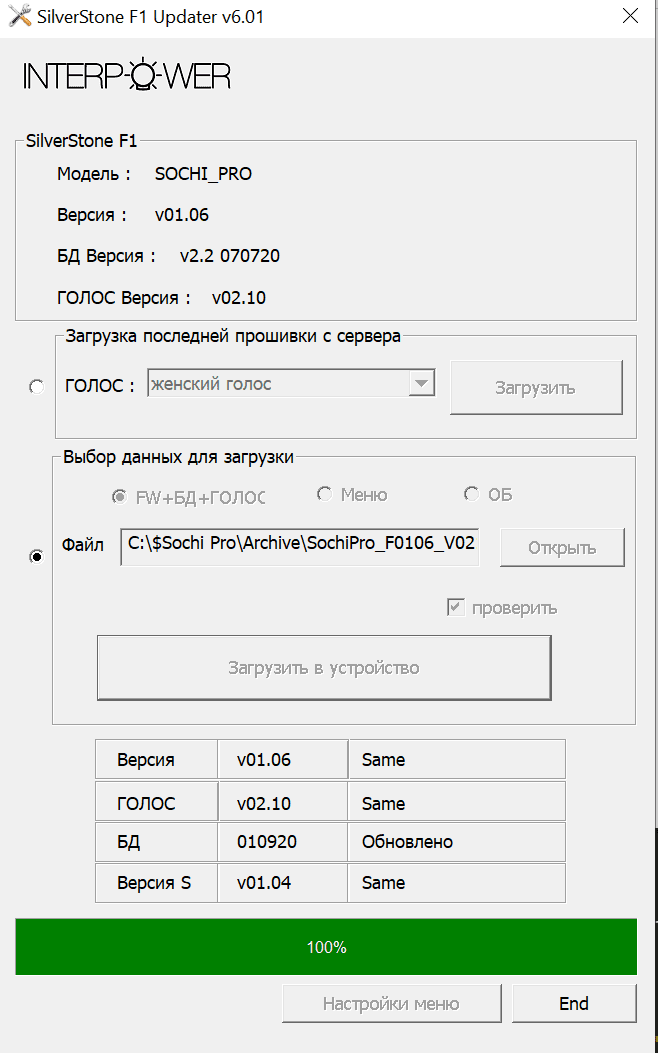Click the wrench icon in title bar
Screen dimensions: 658x1053
coord(19,16)
